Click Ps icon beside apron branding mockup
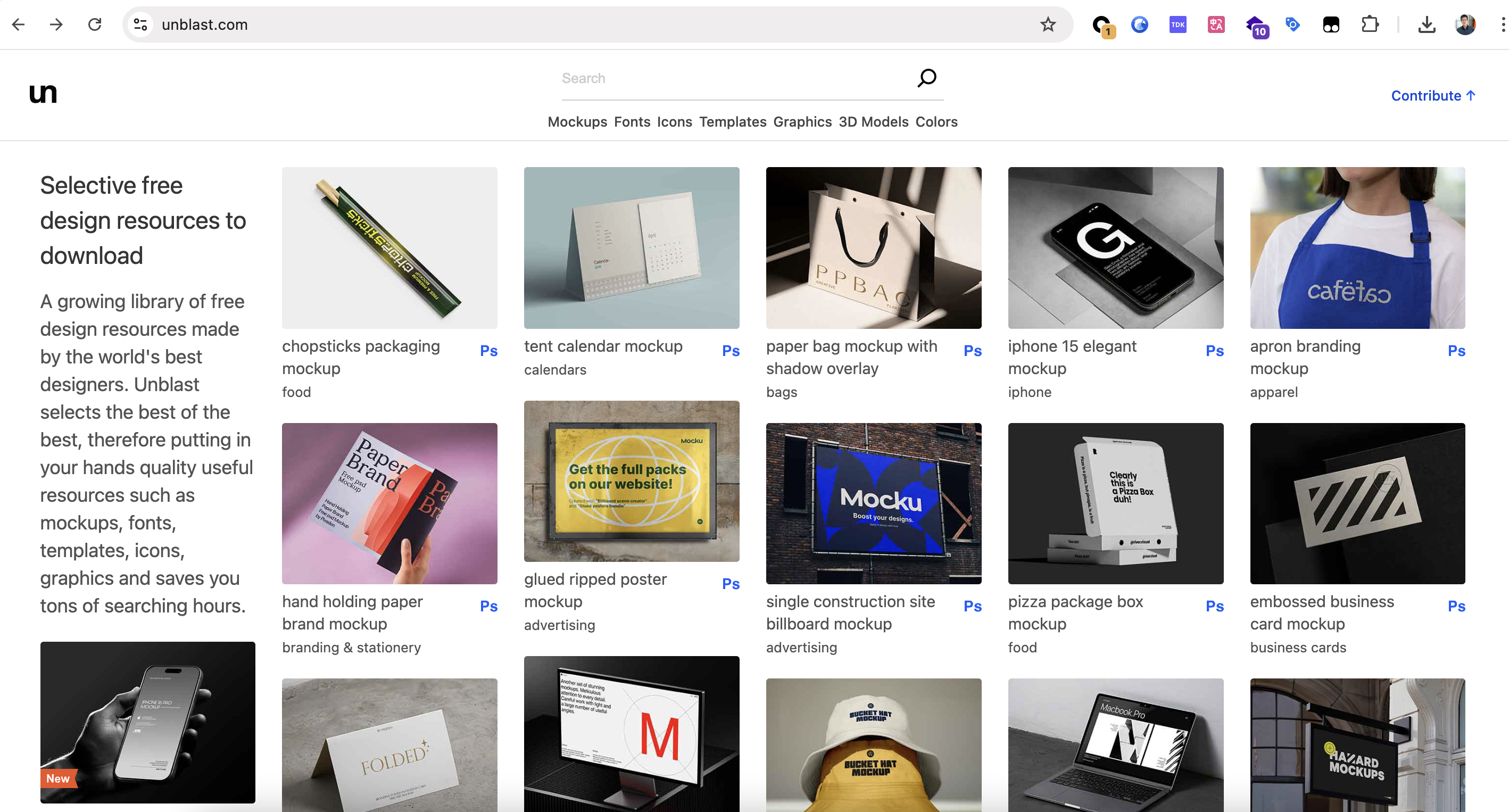The image size is (1509, 812). coord(1456,350)
